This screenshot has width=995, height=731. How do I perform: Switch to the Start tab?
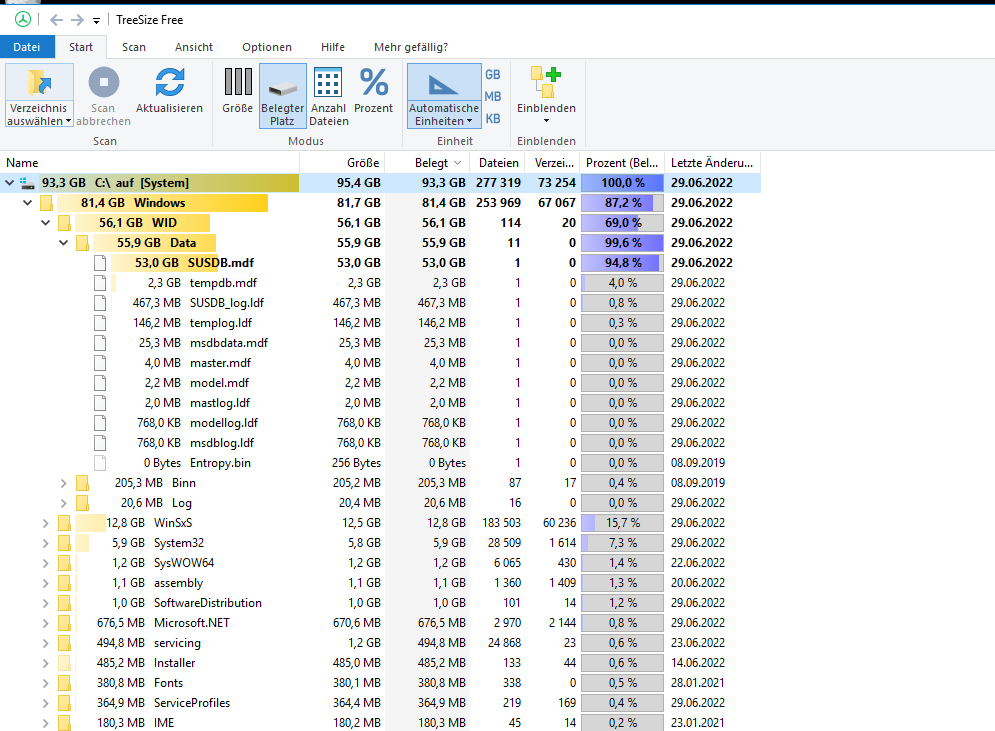point(81,47)
